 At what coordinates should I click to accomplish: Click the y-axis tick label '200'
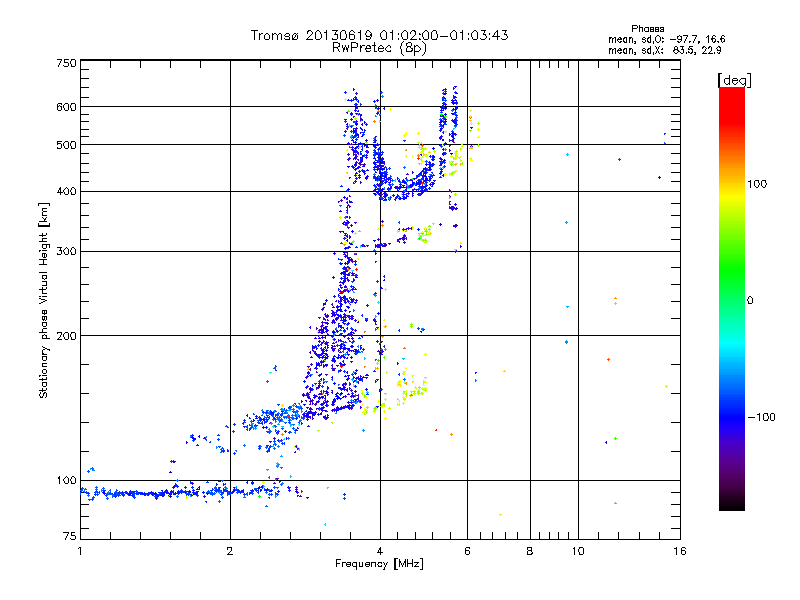pyautogui.click(x=66, y=336)
